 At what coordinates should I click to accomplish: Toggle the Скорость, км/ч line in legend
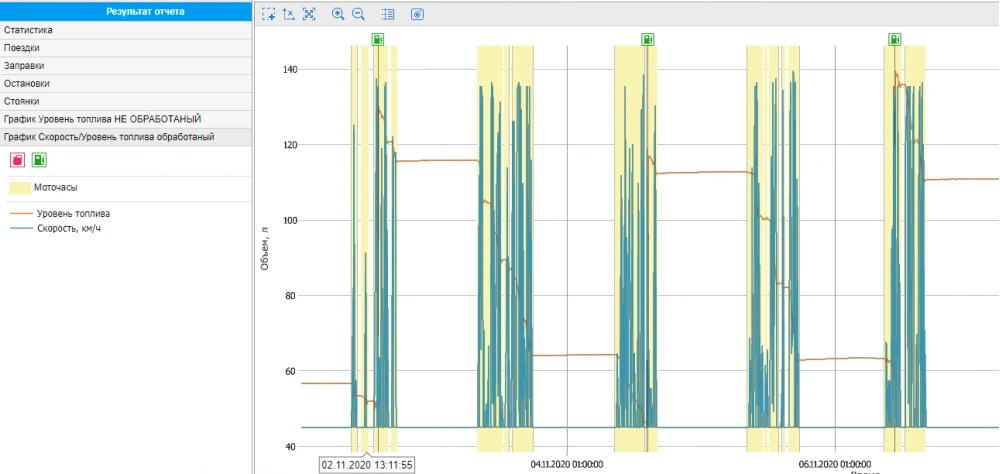point(69,228)
